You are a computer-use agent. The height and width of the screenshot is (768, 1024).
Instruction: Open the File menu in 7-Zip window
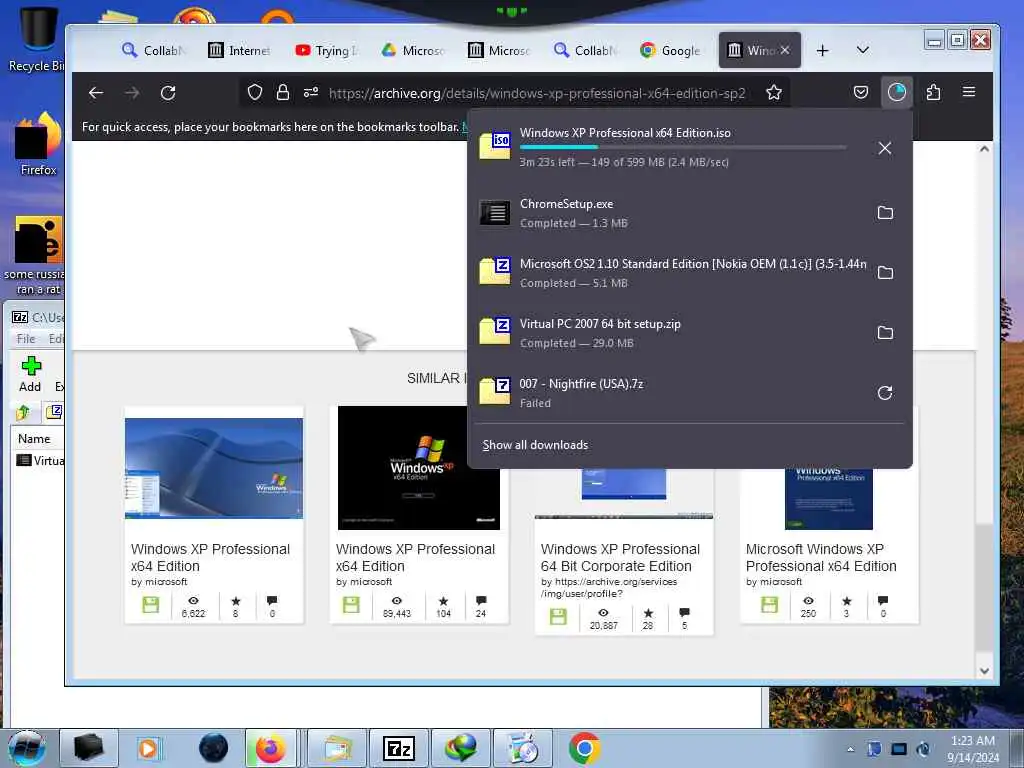pos(25,339)
